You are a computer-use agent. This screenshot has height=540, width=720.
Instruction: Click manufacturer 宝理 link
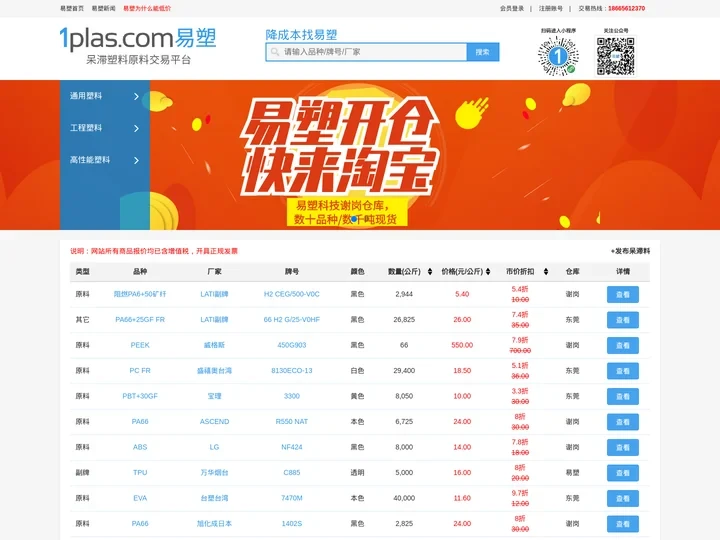[214, 396]
